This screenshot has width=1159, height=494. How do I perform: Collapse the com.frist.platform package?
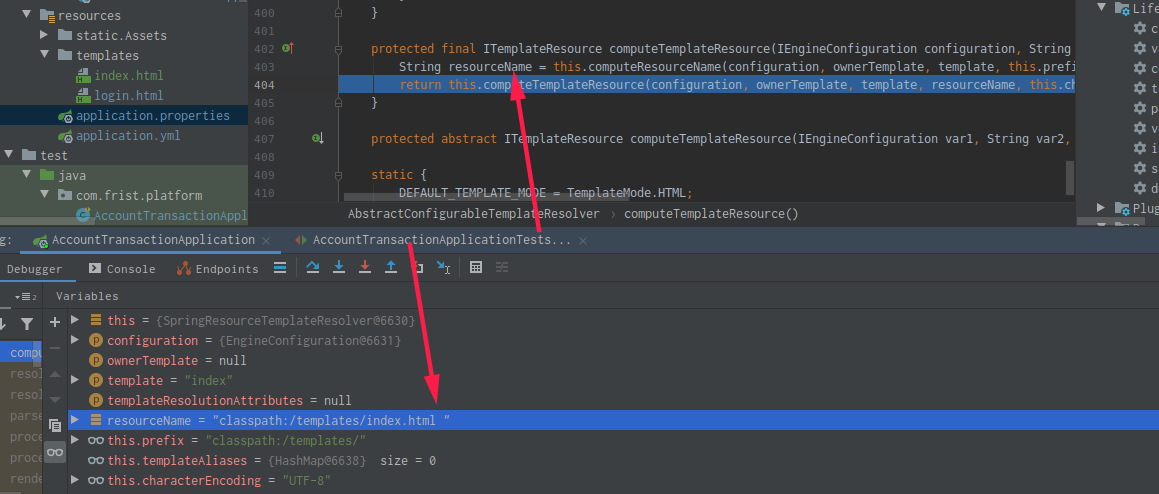tap(44, 195)
